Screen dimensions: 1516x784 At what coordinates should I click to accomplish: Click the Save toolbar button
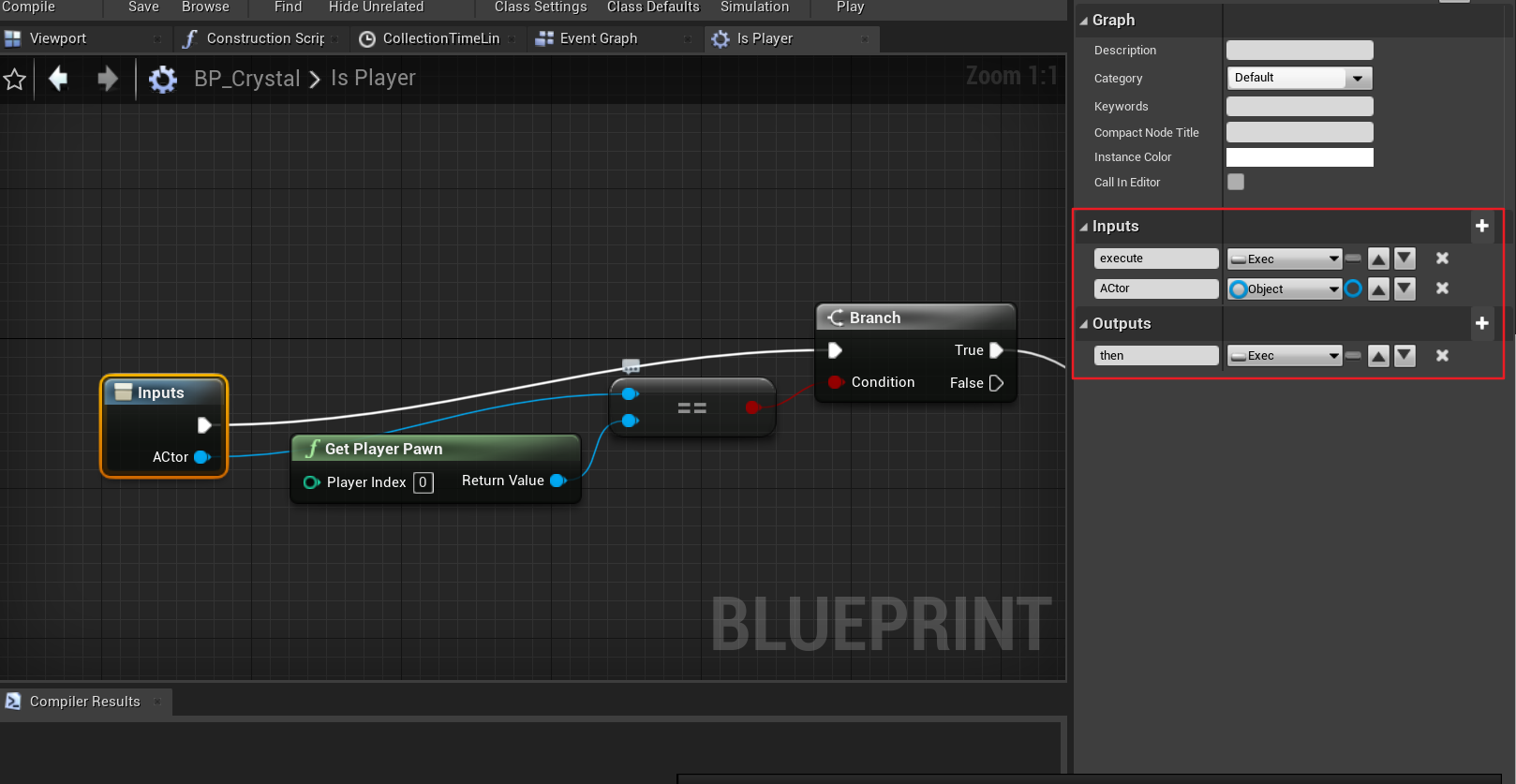[143, 7]
